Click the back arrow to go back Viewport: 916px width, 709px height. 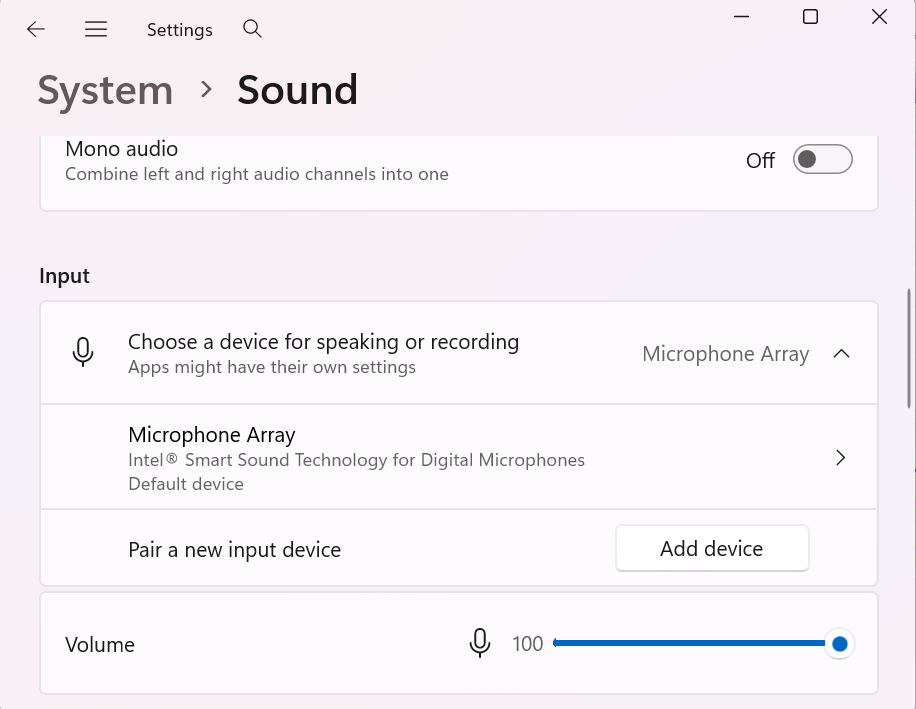[x=35, y=29]
